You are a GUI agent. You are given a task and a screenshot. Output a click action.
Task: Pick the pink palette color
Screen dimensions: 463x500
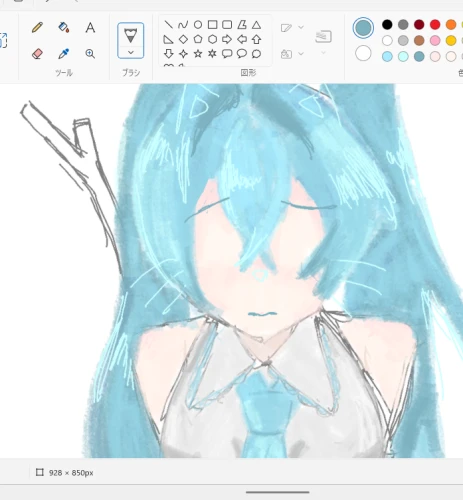435,40
